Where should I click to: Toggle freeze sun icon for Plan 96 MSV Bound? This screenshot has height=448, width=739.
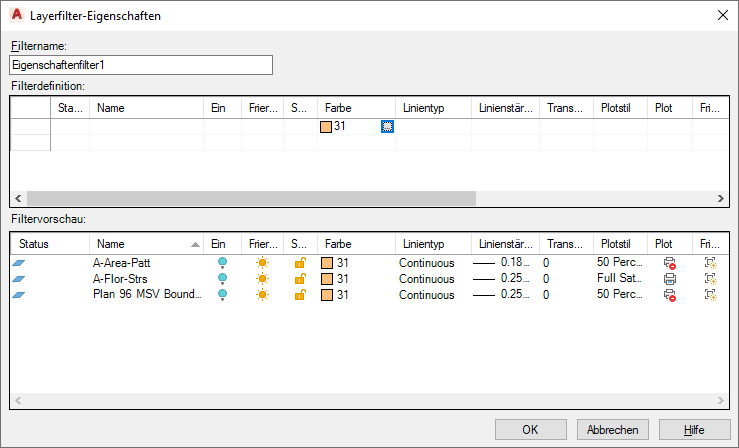[x=263, y=295]
